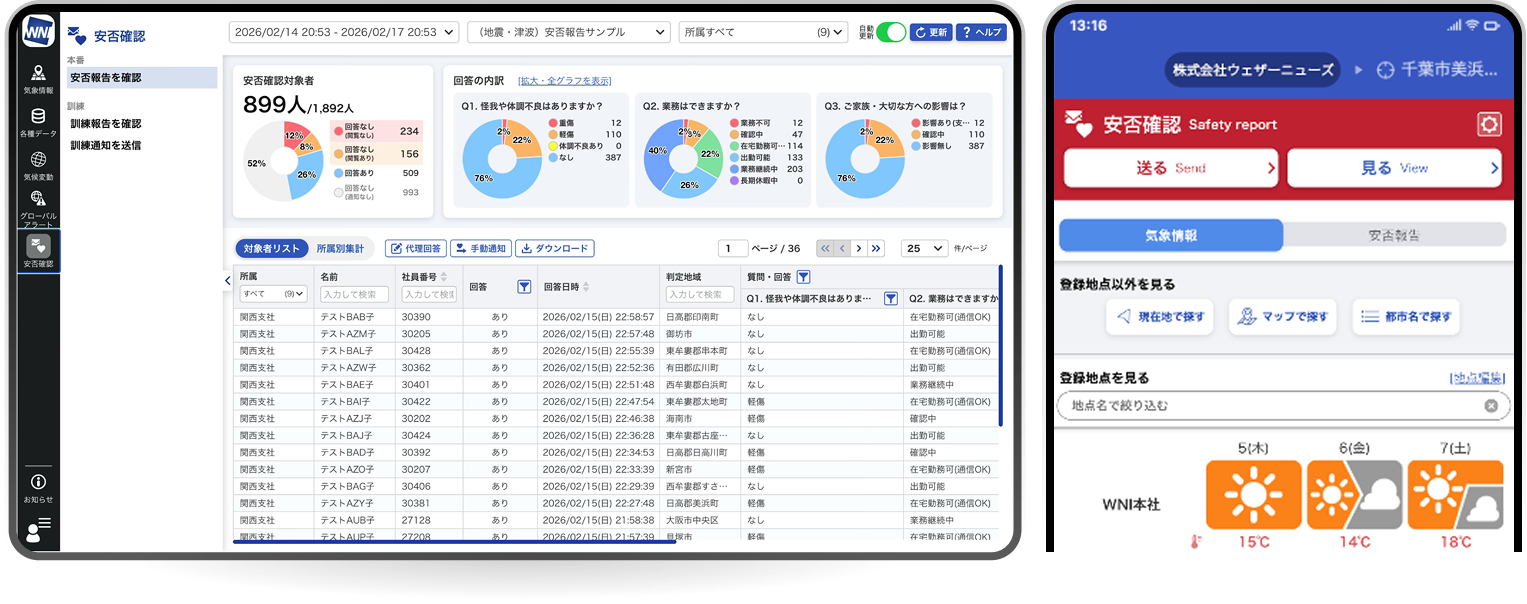The image size is (1527, 604).
Task: Click the 7(土) weather forecast icon
Action: pos(1455,494)
